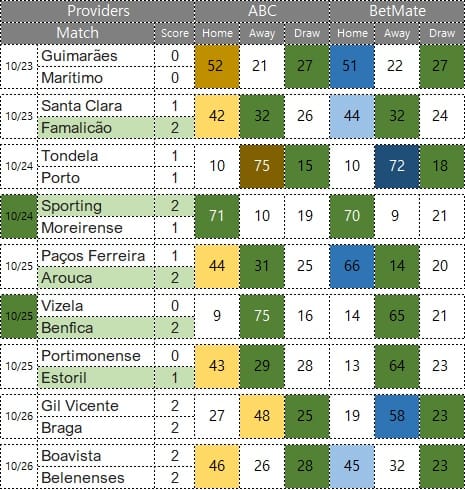Viewport: 465px width, 490px height.
Task: Select the brown 75 cell for Tondela-Porto
Action: pos(262,166)
